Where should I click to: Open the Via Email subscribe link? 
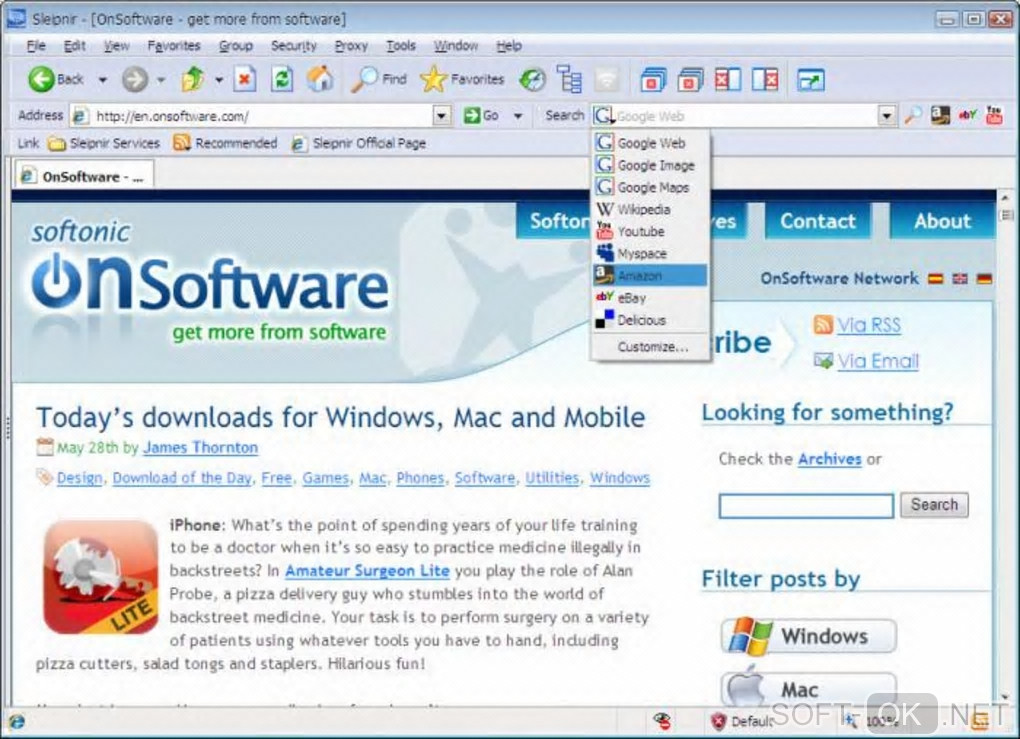pos(878,360)
